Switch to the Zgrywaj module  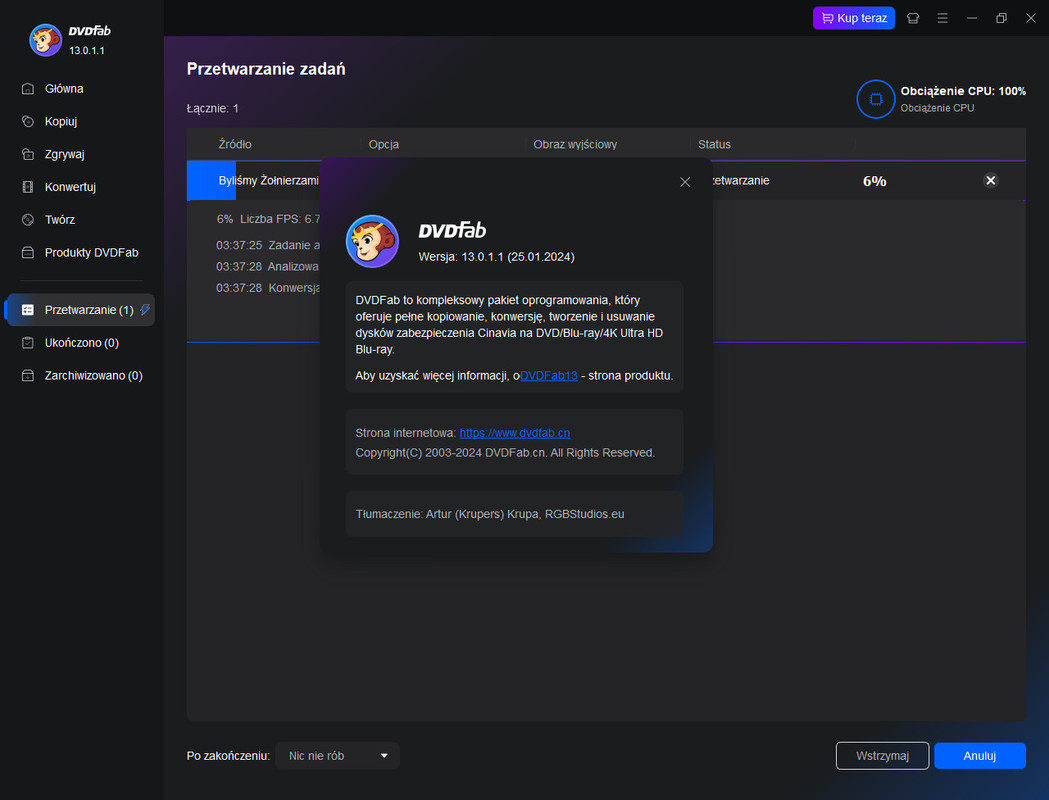pyautogui.click(x=64, y=154)
